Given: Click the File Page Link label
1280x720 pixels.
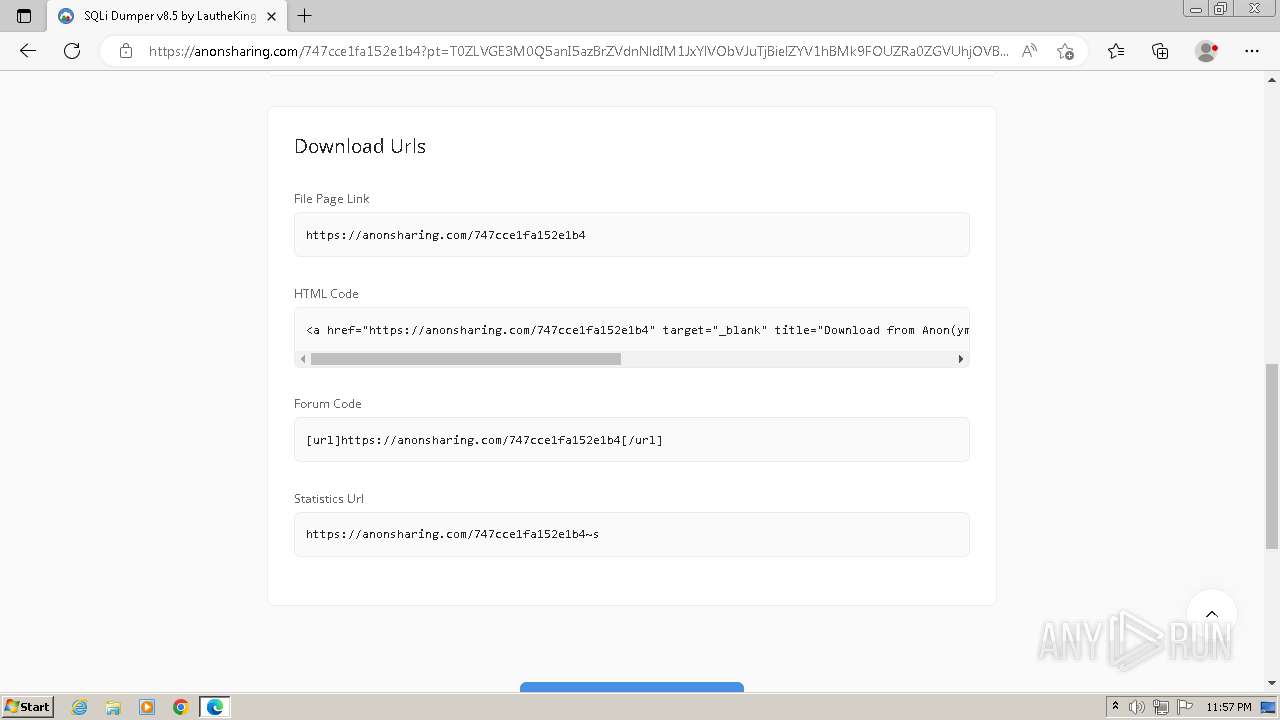Looking at the screenshot, I should point(332,198).
